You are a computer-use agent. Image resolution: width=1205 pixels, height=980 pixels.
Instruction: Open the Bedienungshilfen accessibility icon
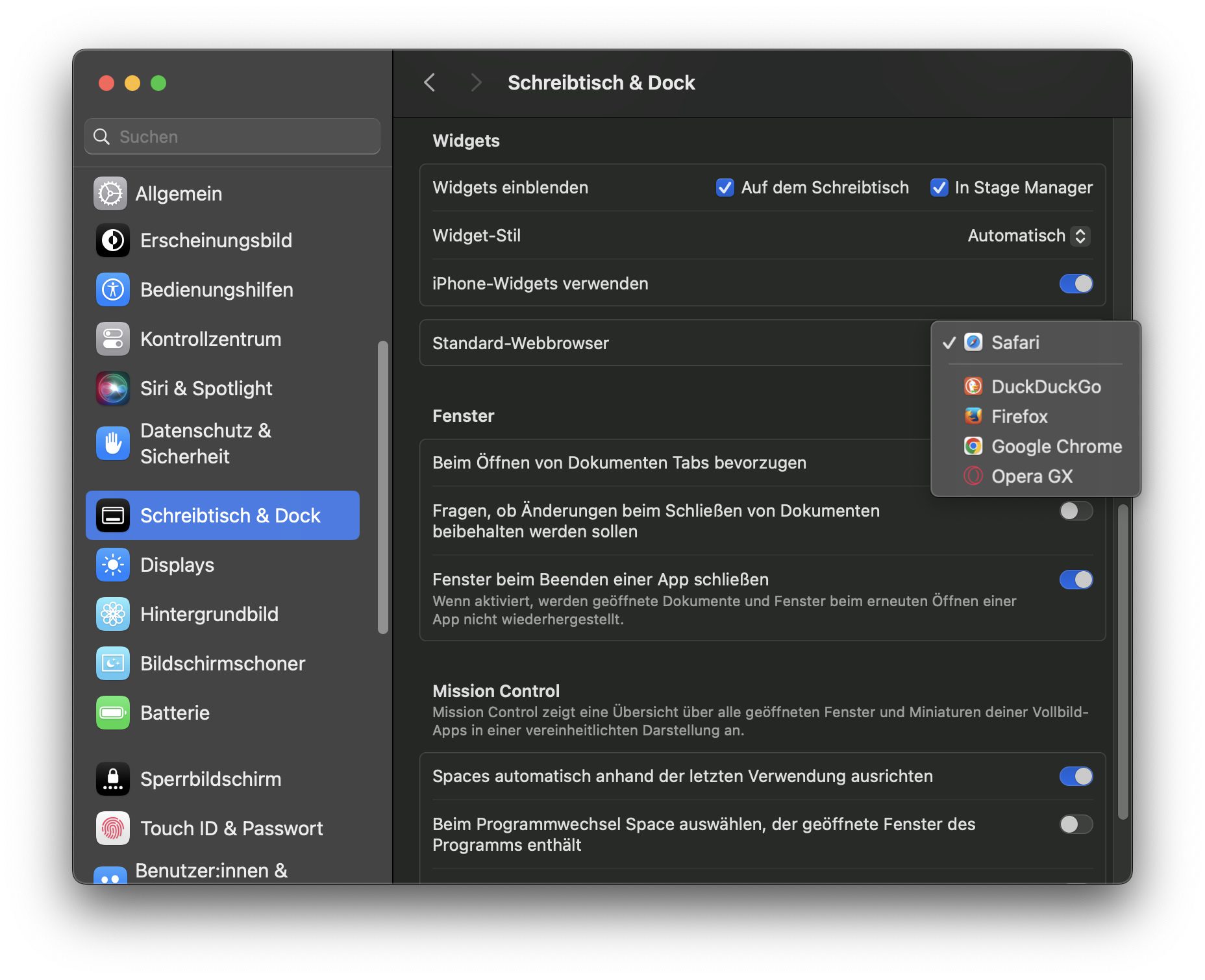point(113,289)
